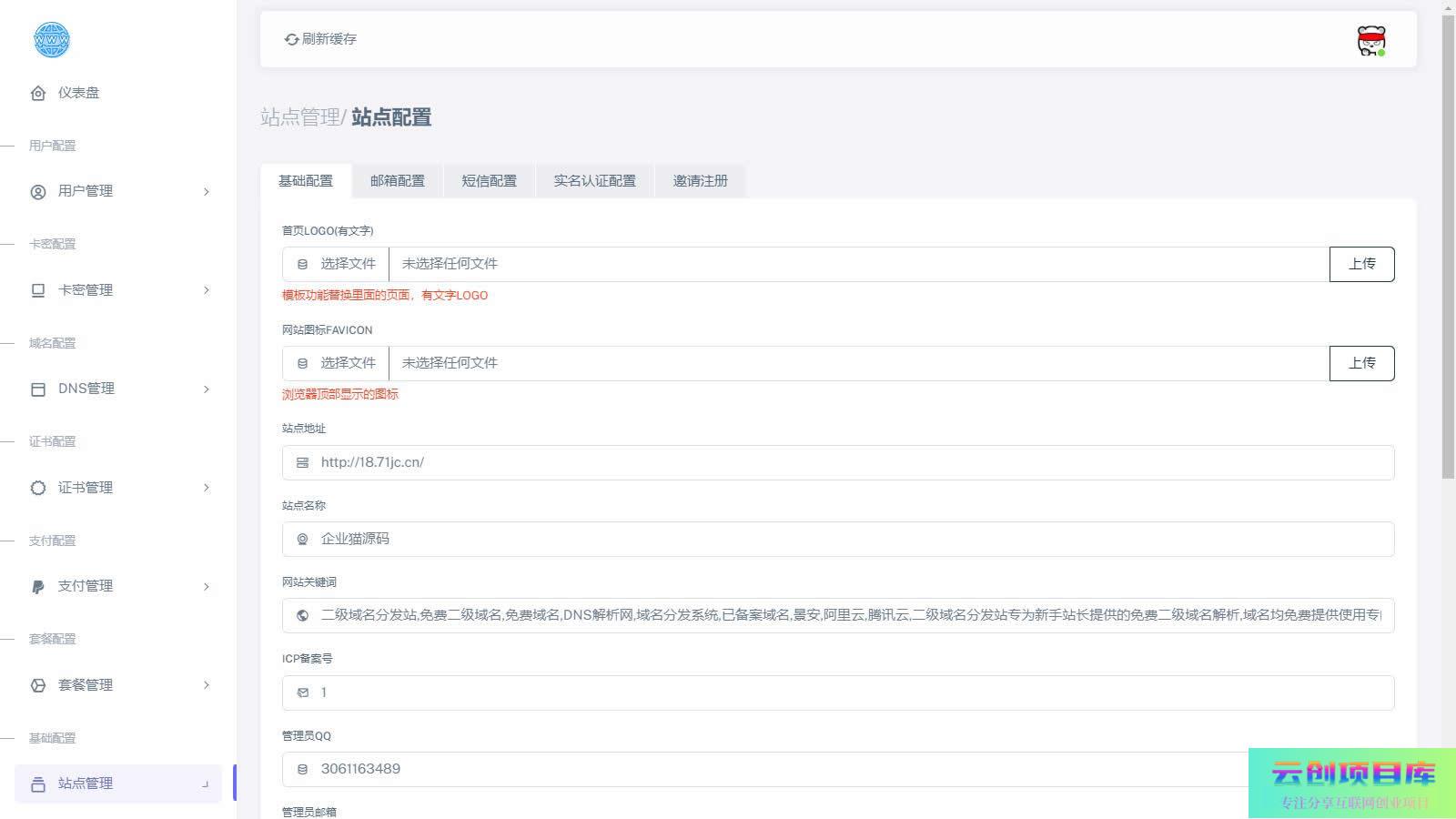
Task: Expand the 用户管理 submenu arrow
Action: coord(207,191)
